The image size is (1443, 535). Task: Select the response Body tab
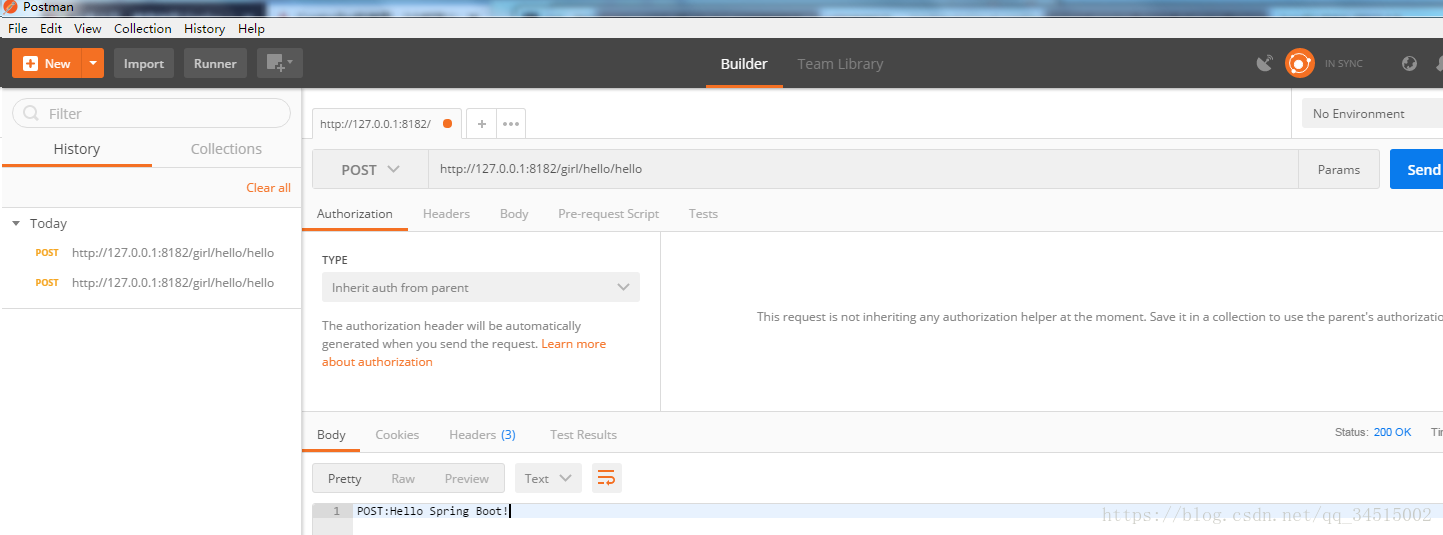coord(331,435)
